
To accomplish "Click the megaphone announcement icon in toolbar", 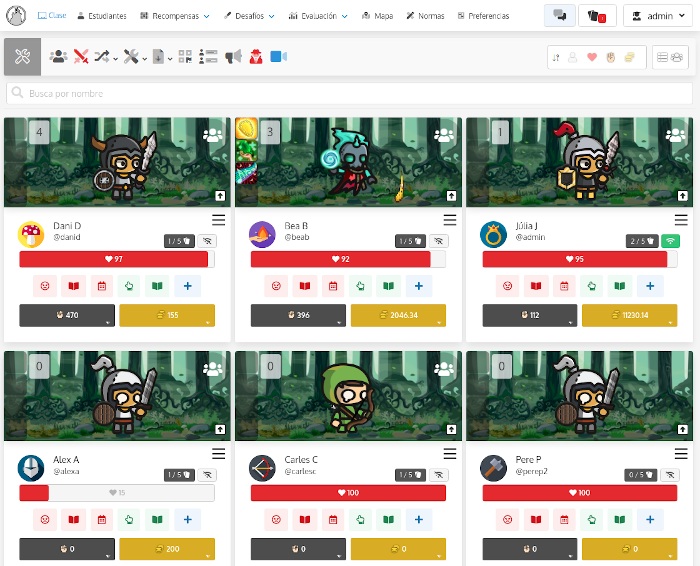I will pos(233,57).
